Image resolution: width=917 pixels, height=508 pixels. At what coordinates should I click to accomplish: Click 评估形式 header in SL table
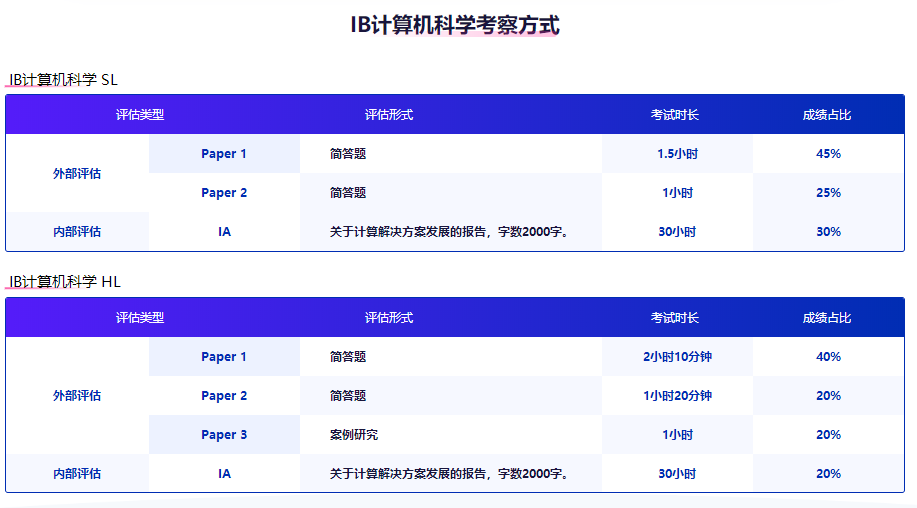click(389, 115)
